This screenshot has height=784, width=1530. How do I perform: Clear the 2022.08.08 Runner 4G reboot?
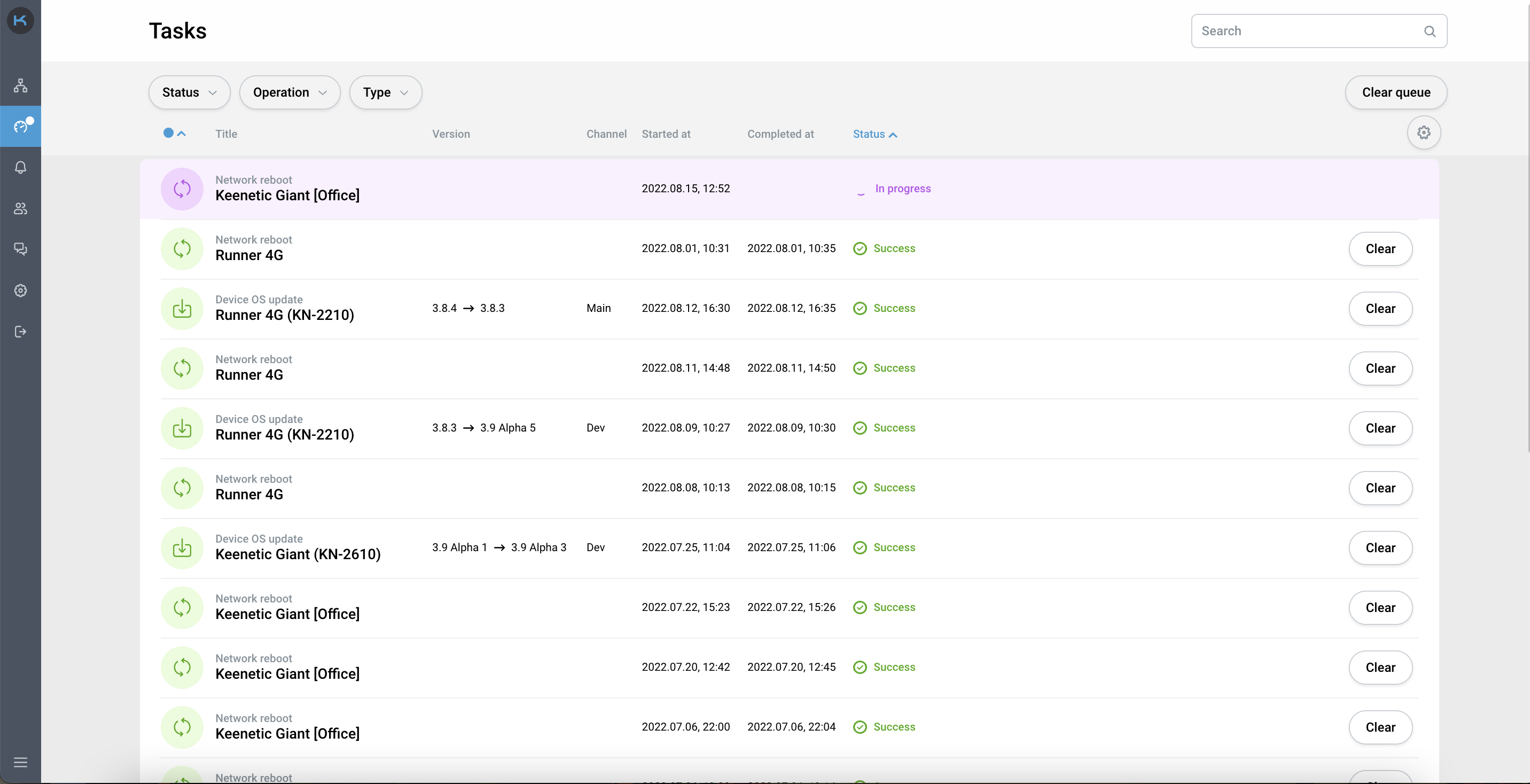tap(1380, 488)
